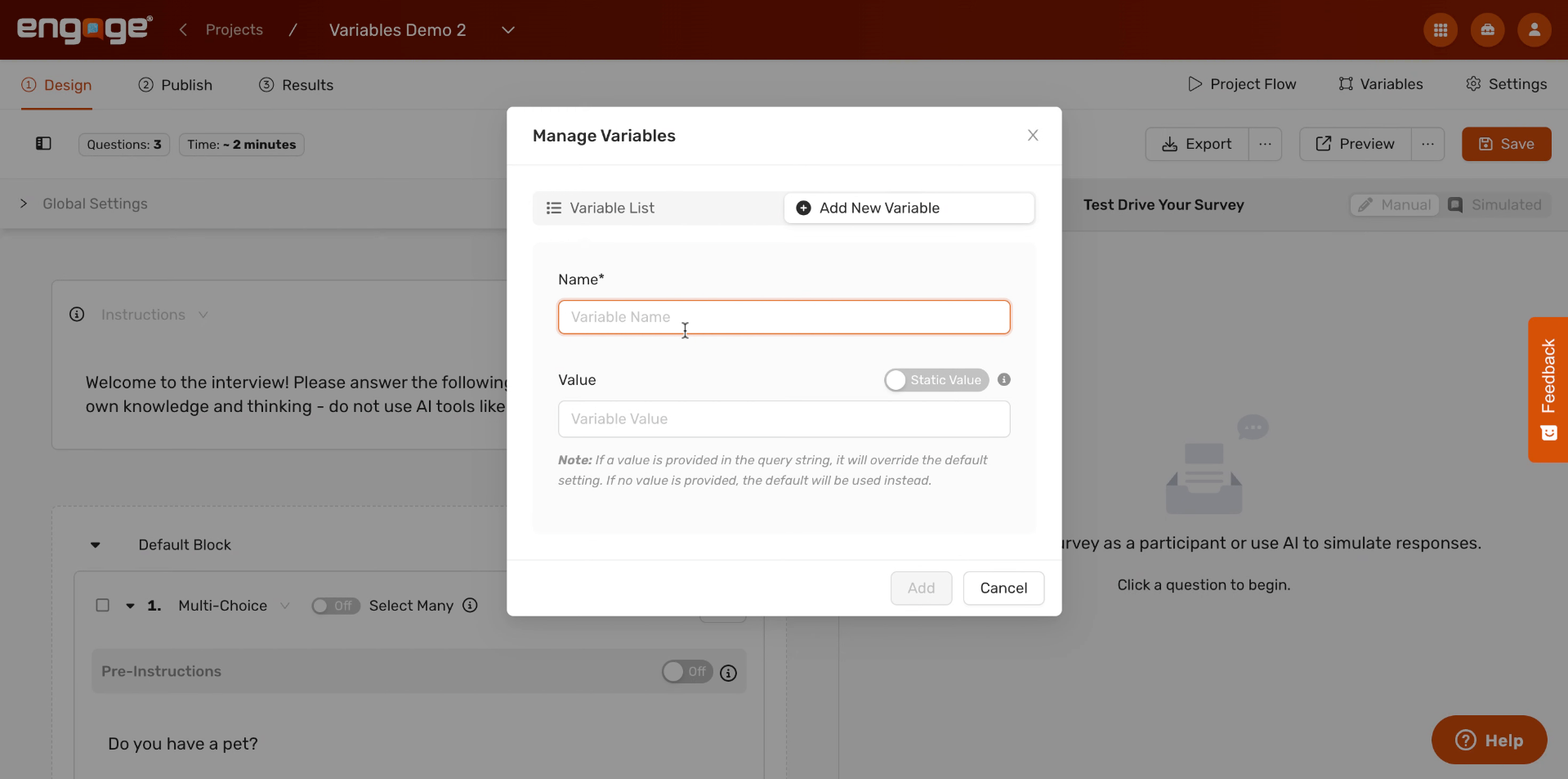This screenshot has width=1568, height=779.
Task: Expand the project name dropdown chevron
Action: pyautogui.click(x=508, y=30)
